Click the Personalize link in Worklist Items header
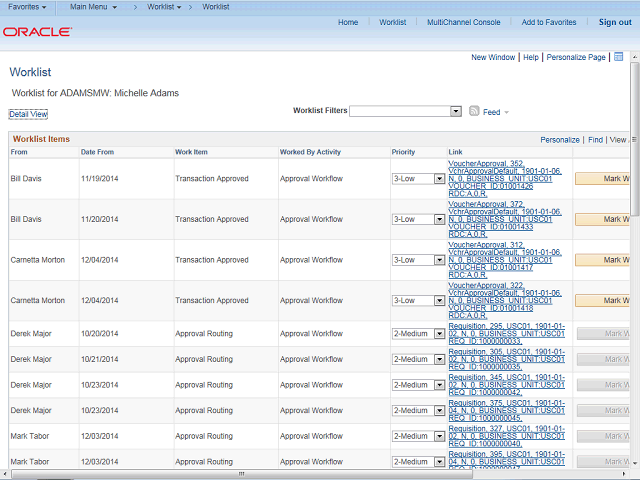Viewport: 640px width, 480px height. [x=560, y=140]
